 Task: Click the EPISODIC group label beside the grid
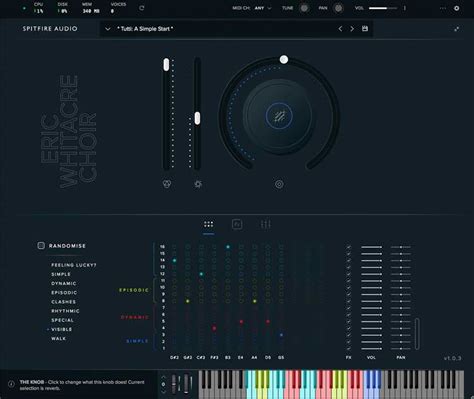134,290
